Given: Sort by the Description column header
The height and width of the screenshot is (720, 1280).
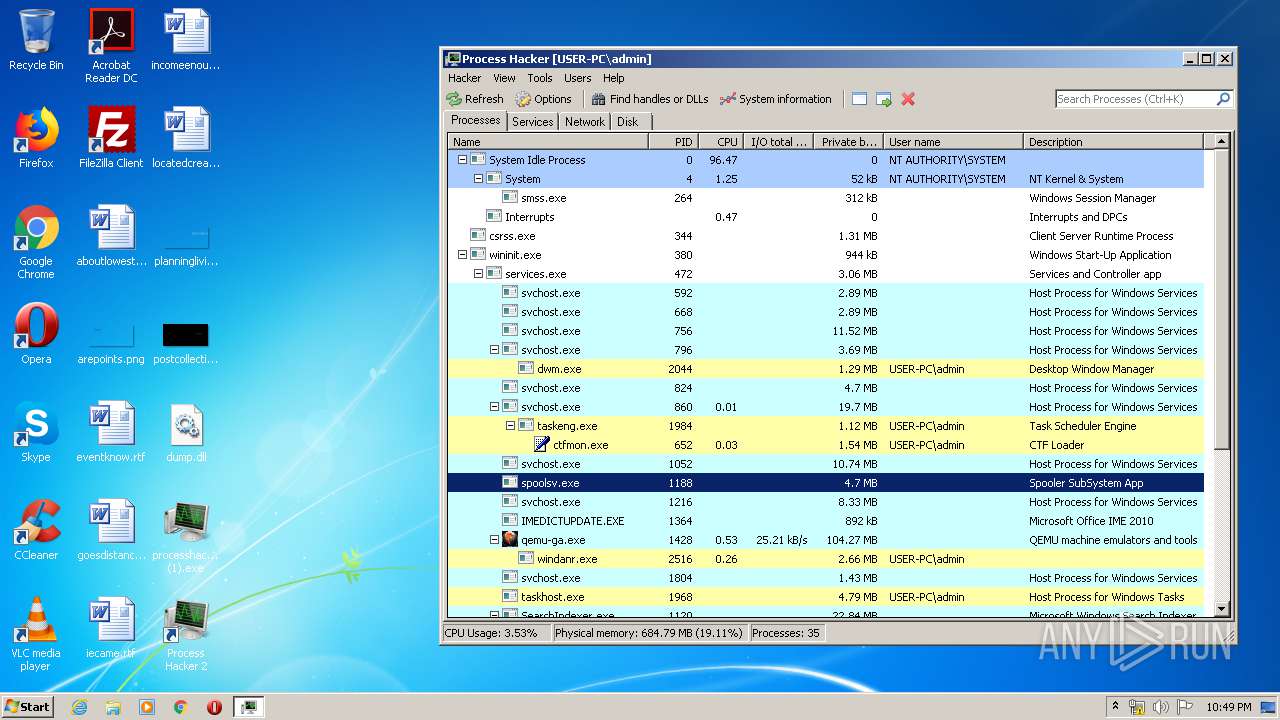Looking at the screenshot, I should coord(1114,142).
